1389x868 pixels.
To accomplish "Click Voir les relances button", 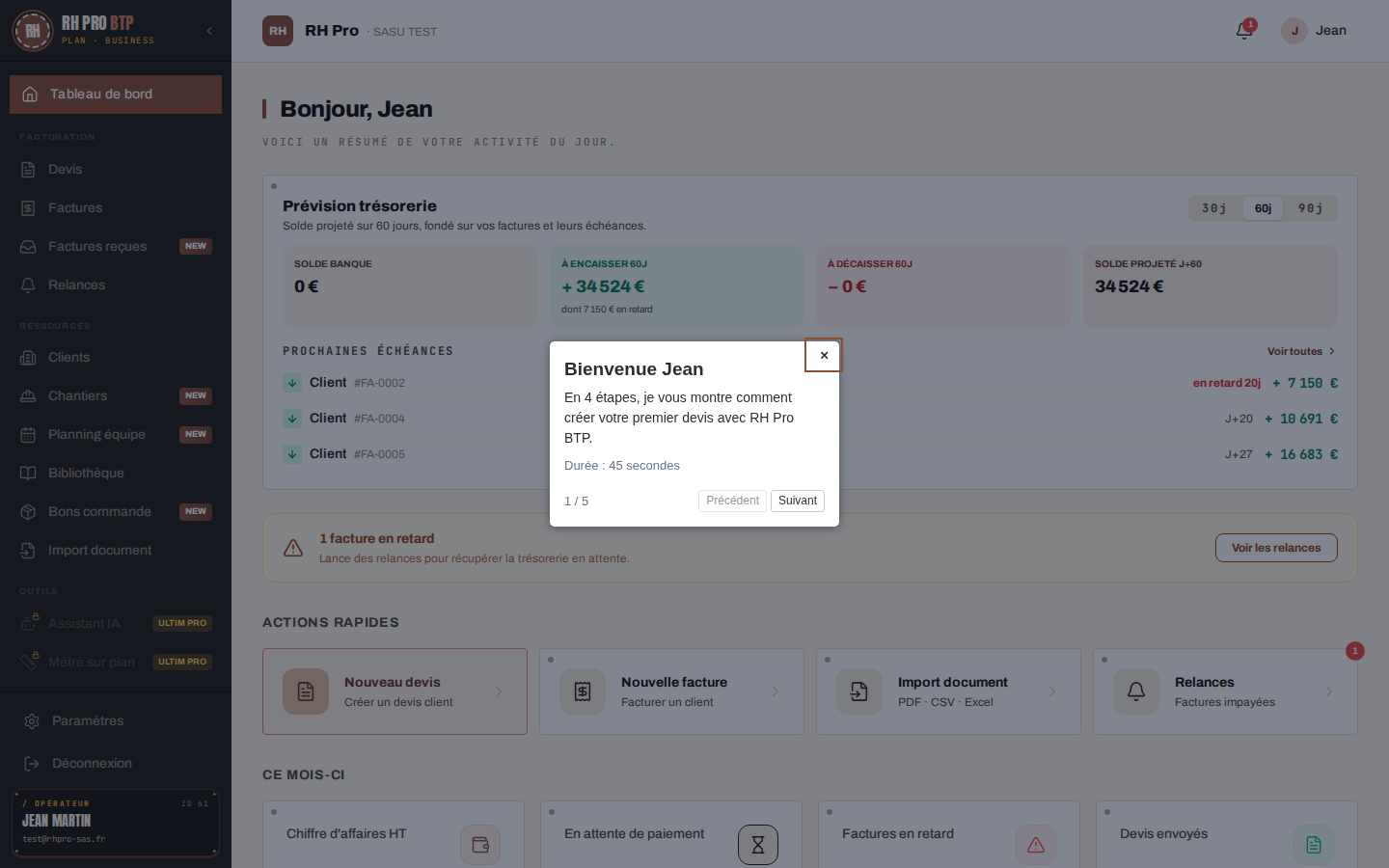I will [1276, 548].
